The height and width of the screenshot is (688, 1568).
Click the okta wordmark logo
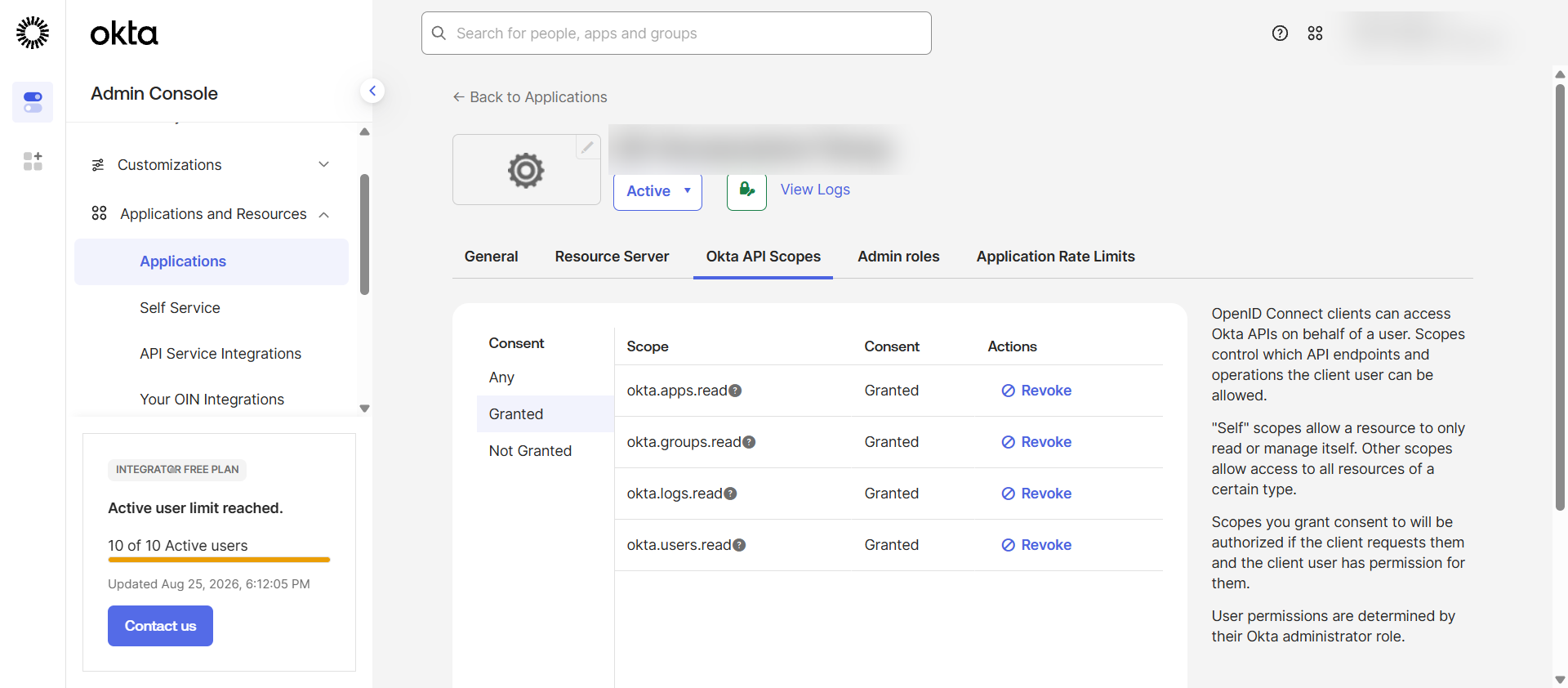(x=124, y=34)
